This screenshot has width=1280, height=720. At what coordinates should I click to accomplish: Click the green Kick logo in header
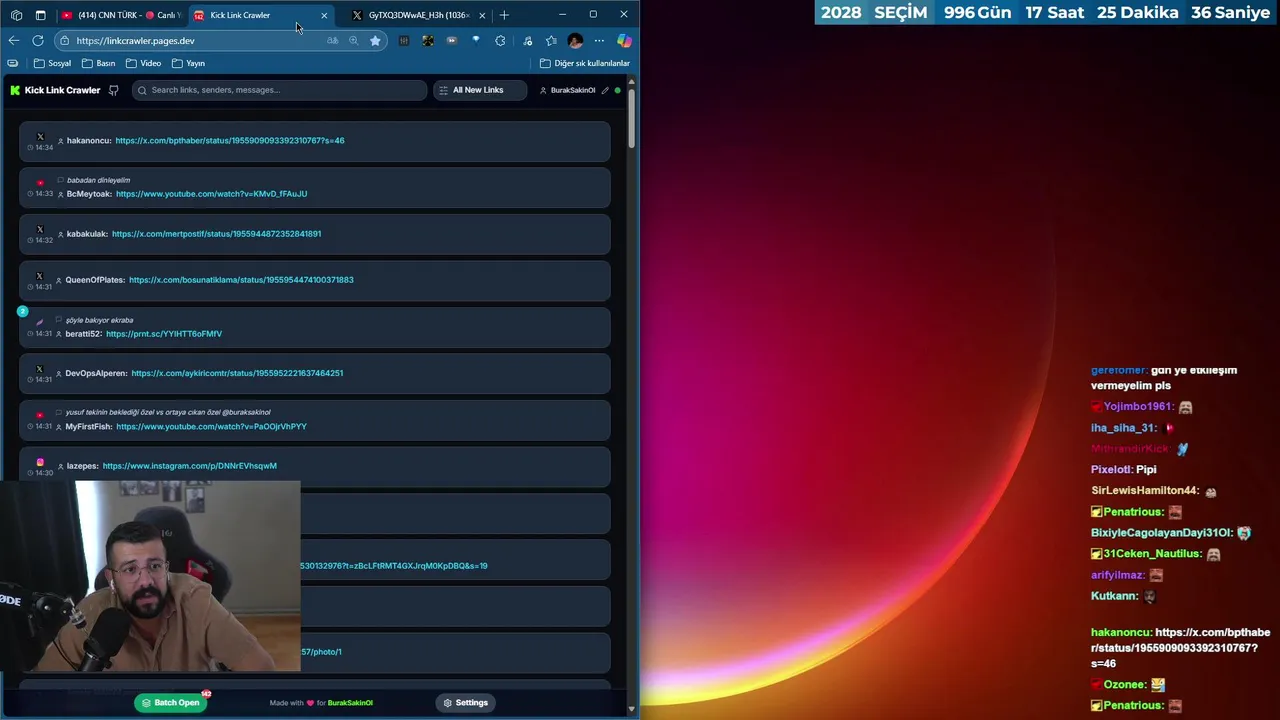15,90
